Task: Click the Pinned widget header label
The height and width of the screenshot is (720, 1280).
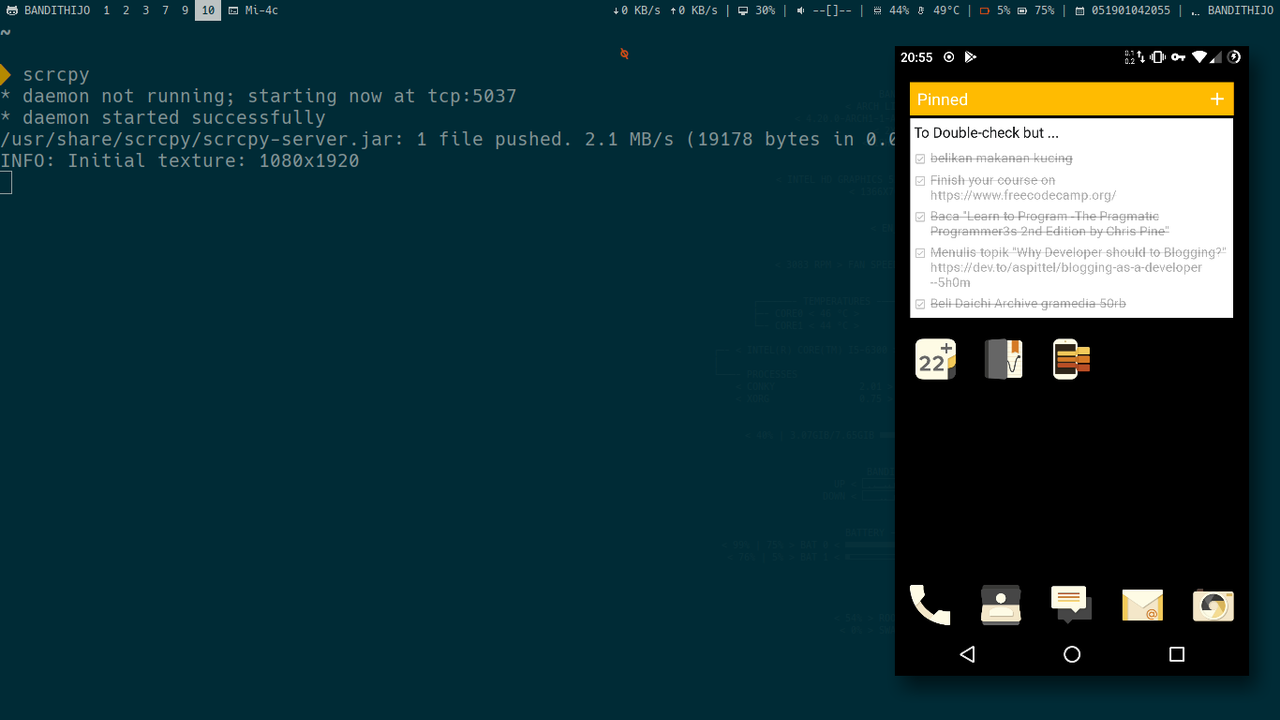Action: pyautogui.click(x=942, y=99)
